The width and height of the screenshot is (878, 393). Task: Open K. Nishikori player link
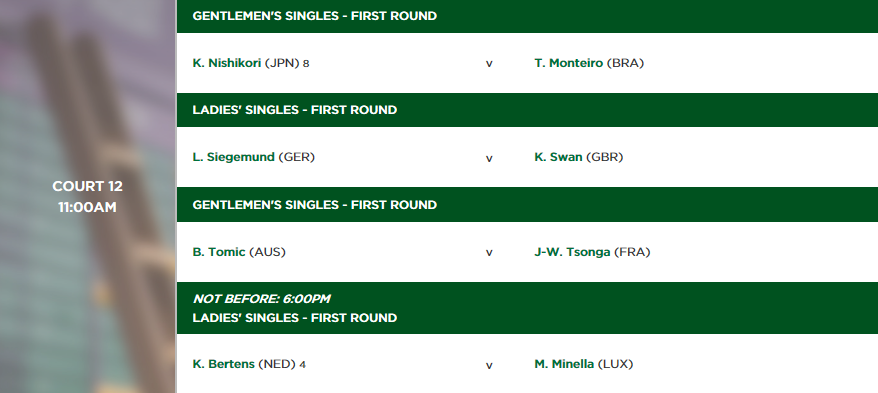pyautogui.click(x=227, y=63)
